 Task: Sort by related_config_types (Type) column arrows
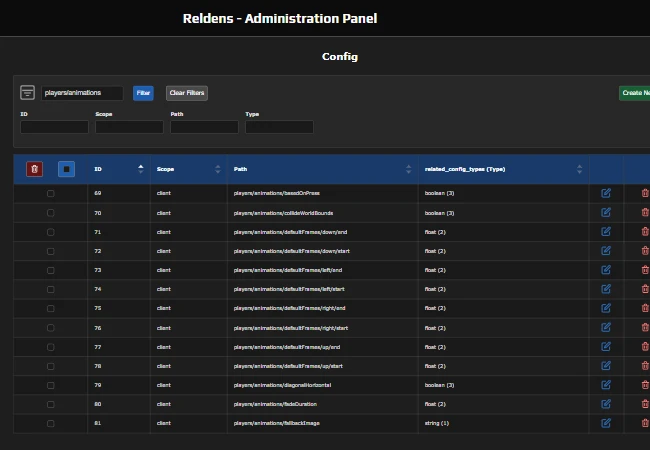click(x=579, y=169)
